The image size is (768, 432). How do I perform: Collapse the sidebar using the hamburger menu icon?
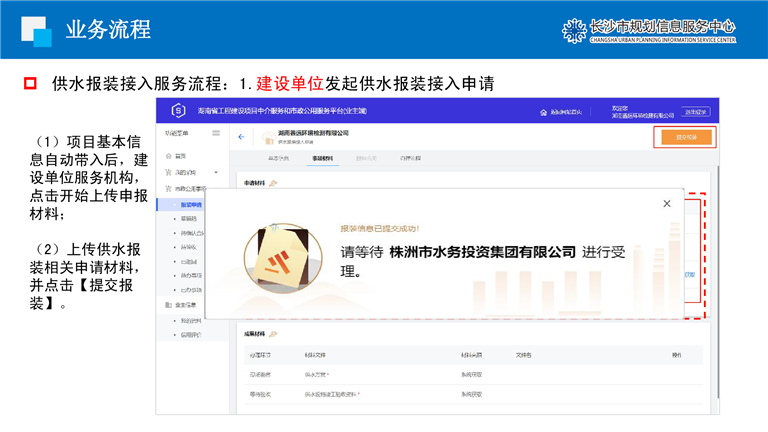tap(216, 133)
